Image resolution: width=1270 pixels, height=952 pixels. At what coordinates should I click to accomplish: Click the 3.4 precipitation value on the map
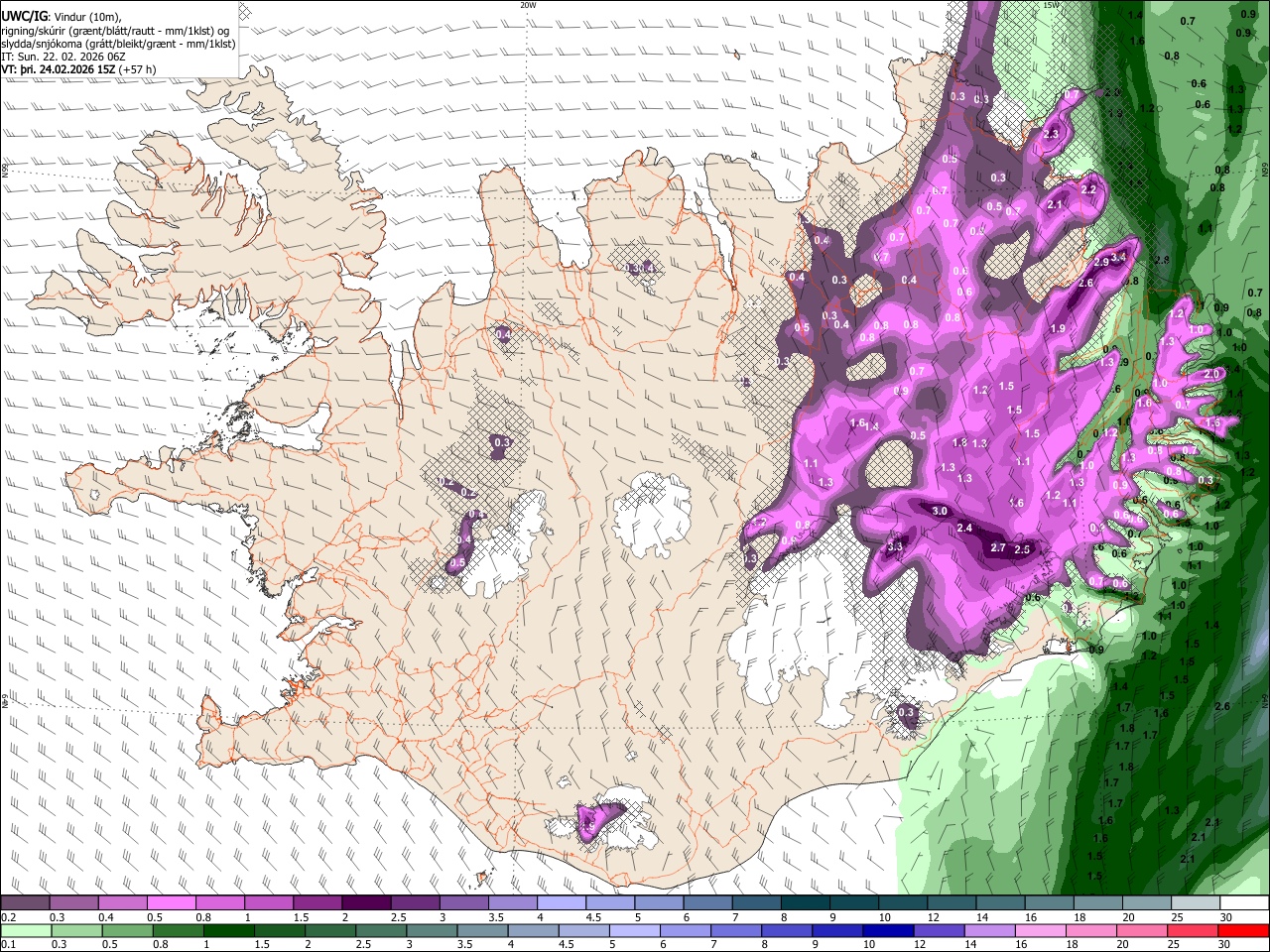1119,258
